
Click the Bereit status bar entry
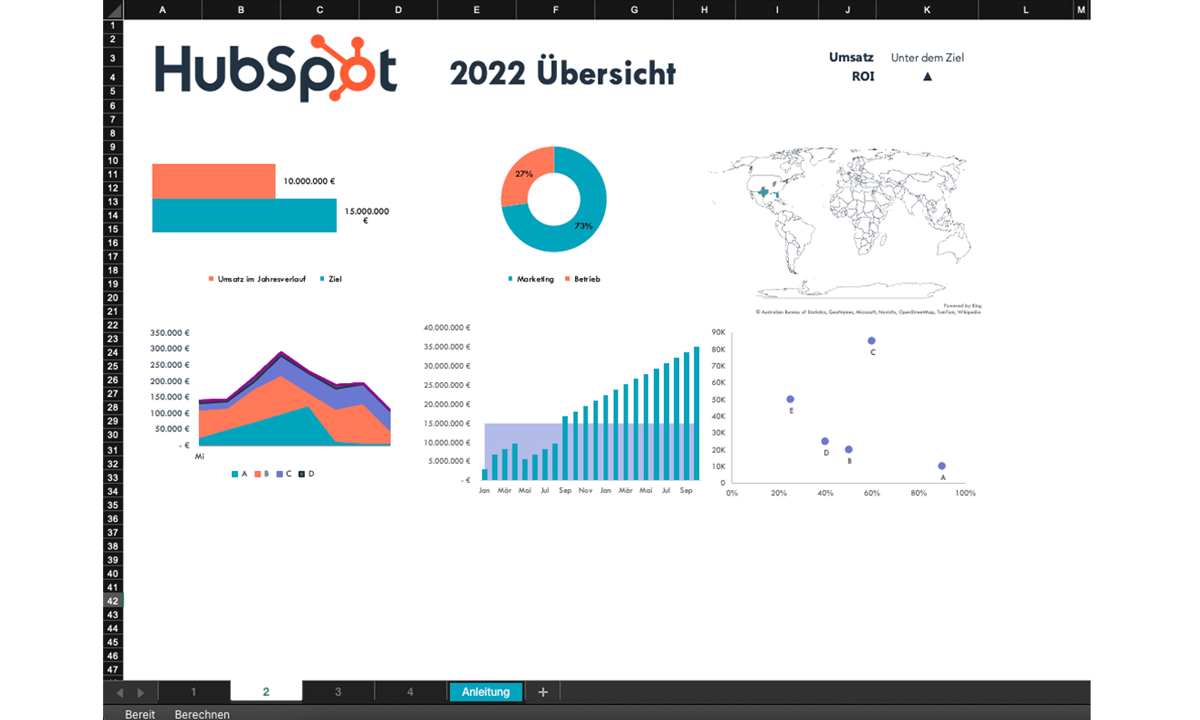pyautogui.click(x=140, y=714)
